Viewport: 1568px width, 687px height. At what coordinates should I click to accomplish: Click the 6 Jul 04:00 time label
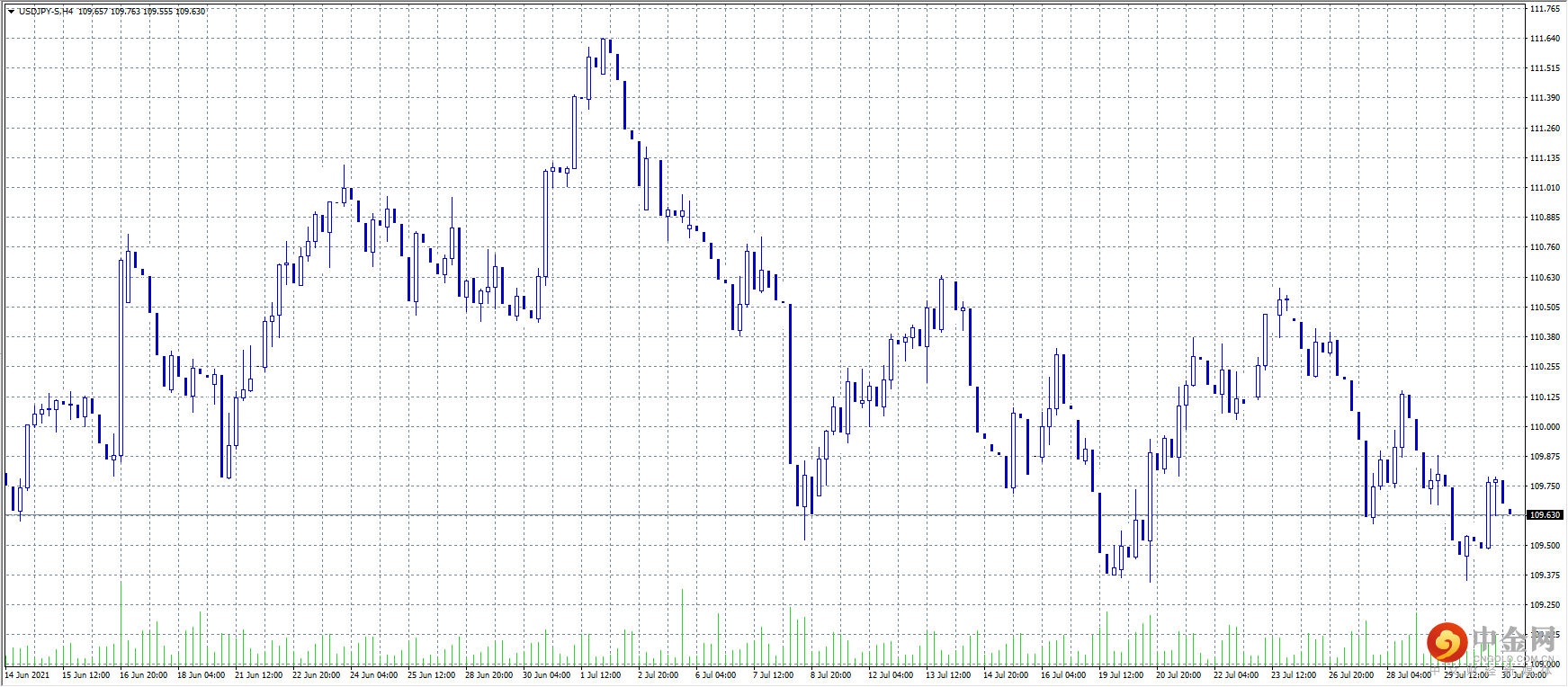[x=715, y=675]
